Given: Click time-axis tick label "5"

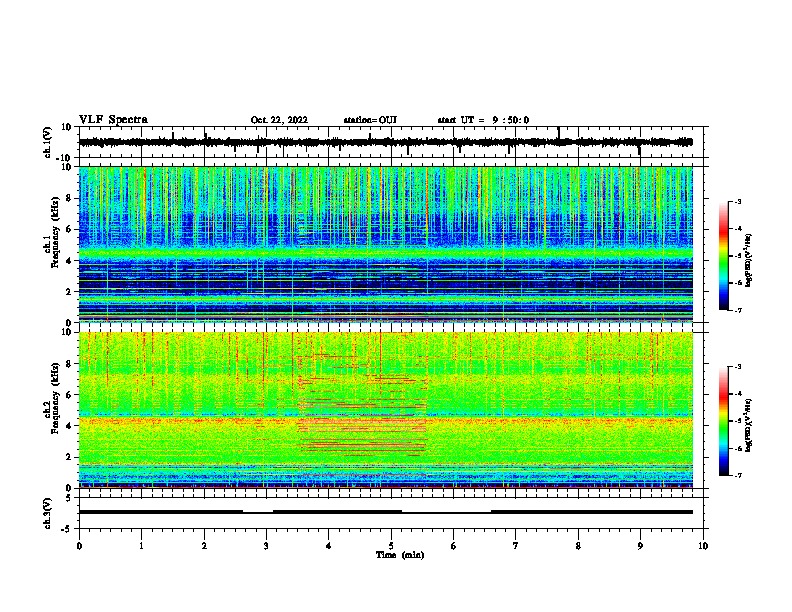Looking at the screenshot, I should 391,546.
